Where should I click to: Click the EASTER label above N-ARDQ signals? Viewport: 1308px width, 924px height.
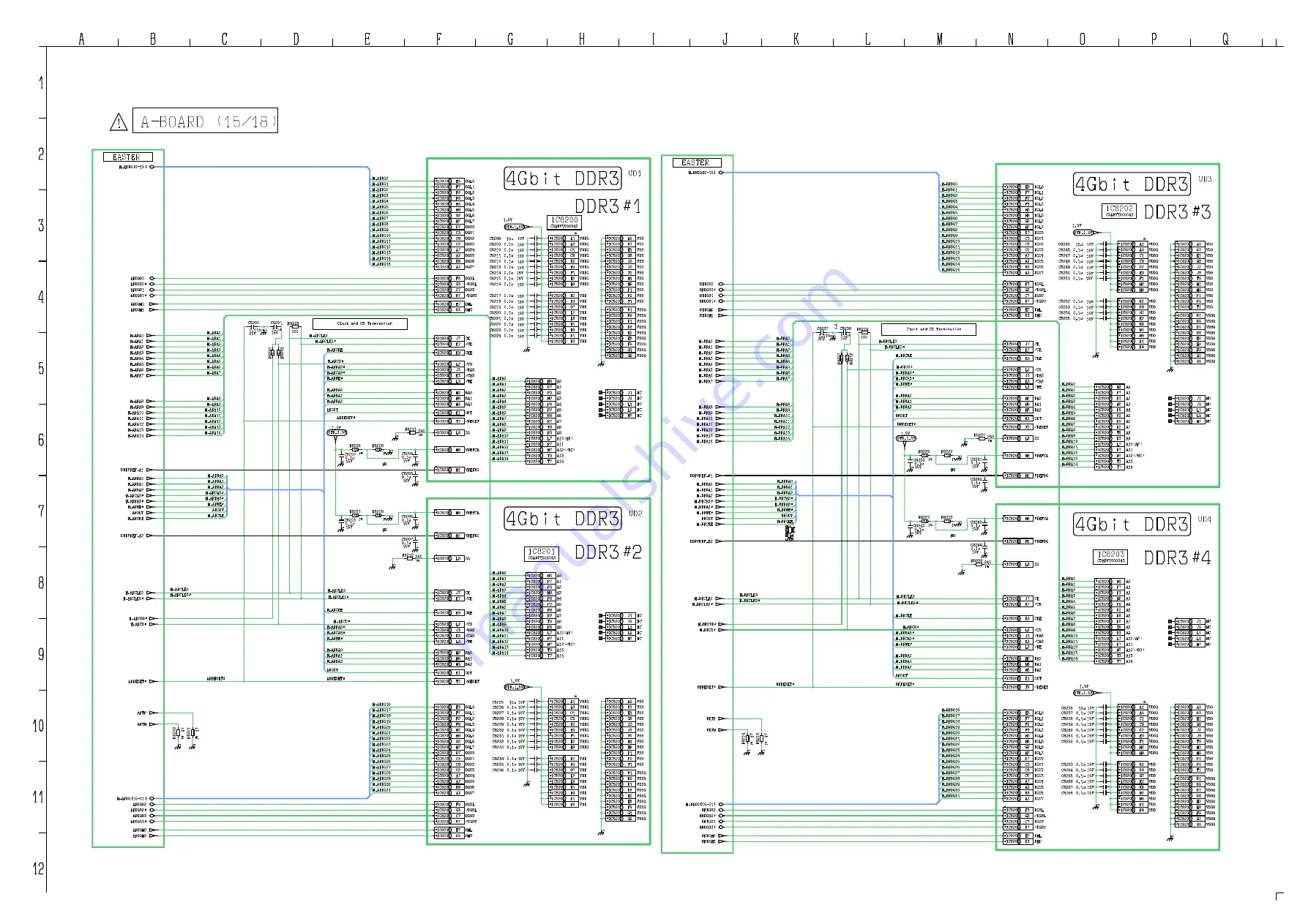coord(127,157)
